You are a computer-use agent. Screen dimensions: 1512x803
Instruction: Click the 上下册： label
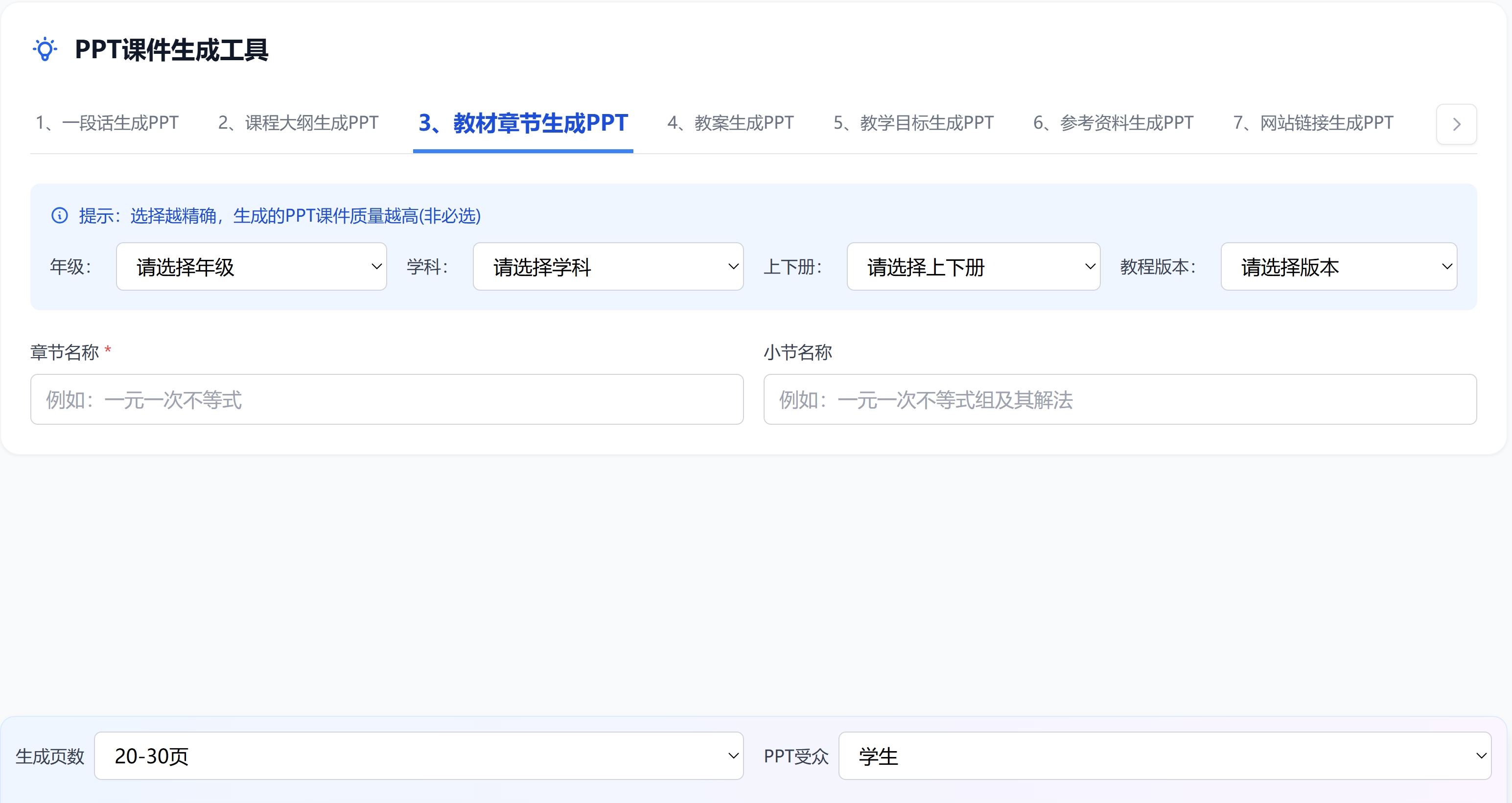793,267
